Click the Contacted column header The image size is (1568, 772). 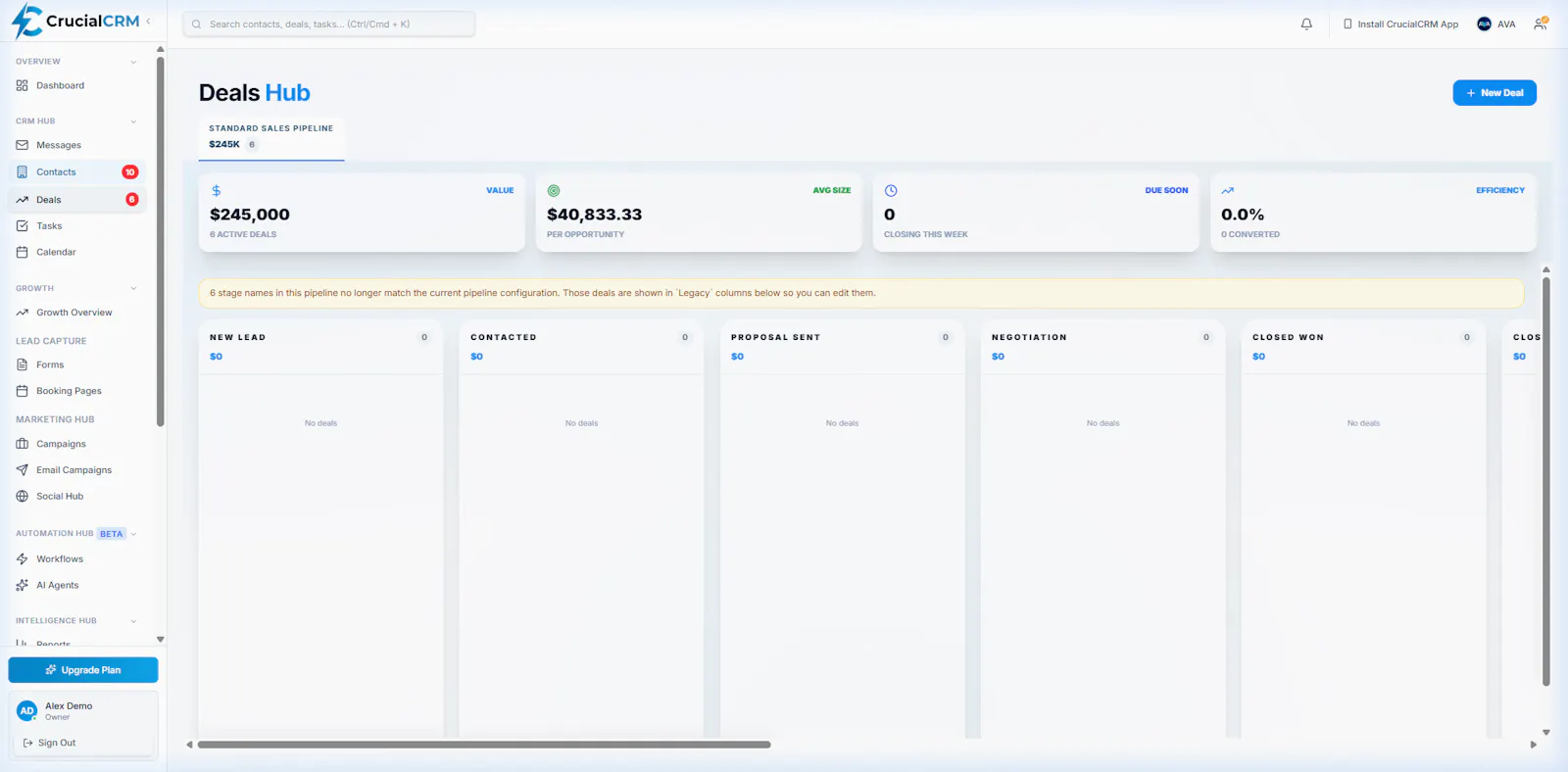[504, 337]
